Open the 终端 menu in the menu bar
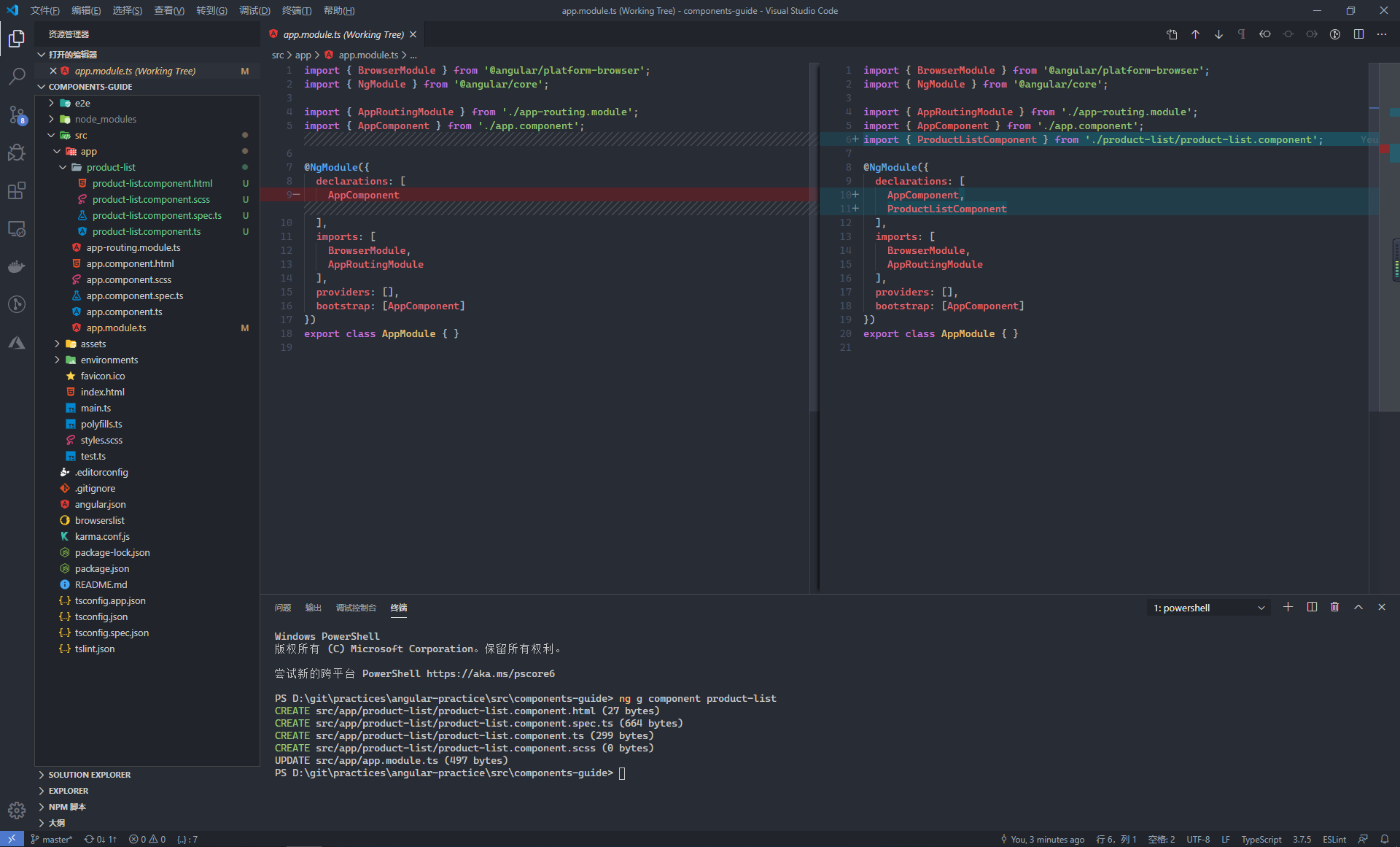 point(296,10)
